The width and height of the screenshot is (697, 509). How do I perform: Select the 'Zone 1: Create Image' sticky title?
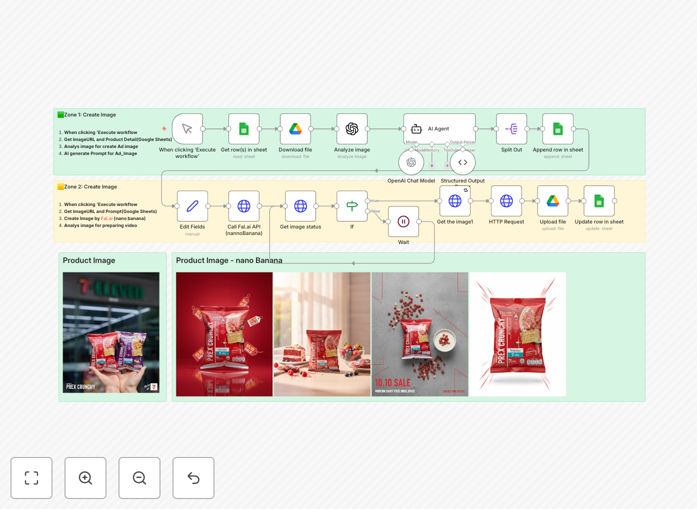point(90,115)
